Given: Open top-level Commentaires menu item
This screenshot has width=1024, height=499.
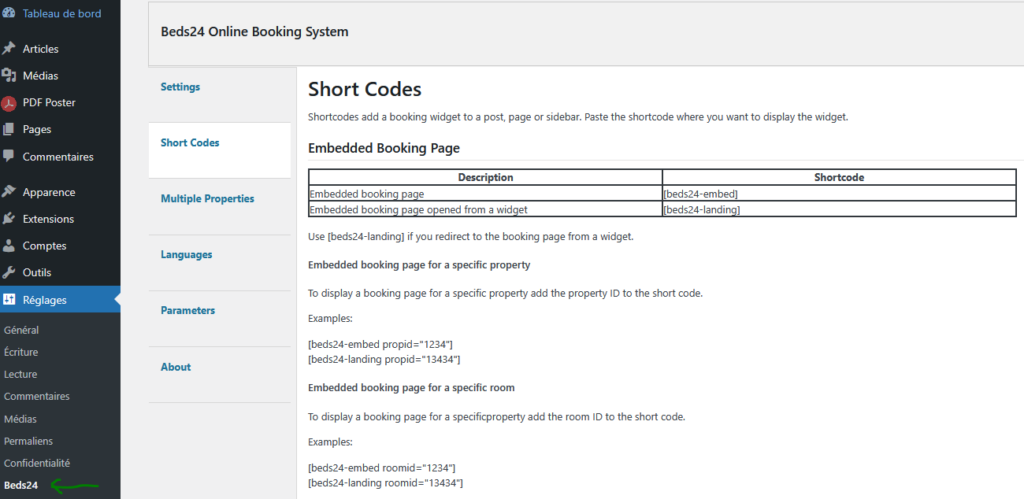Looking at the screenshot, I should (x=60, y=157).
